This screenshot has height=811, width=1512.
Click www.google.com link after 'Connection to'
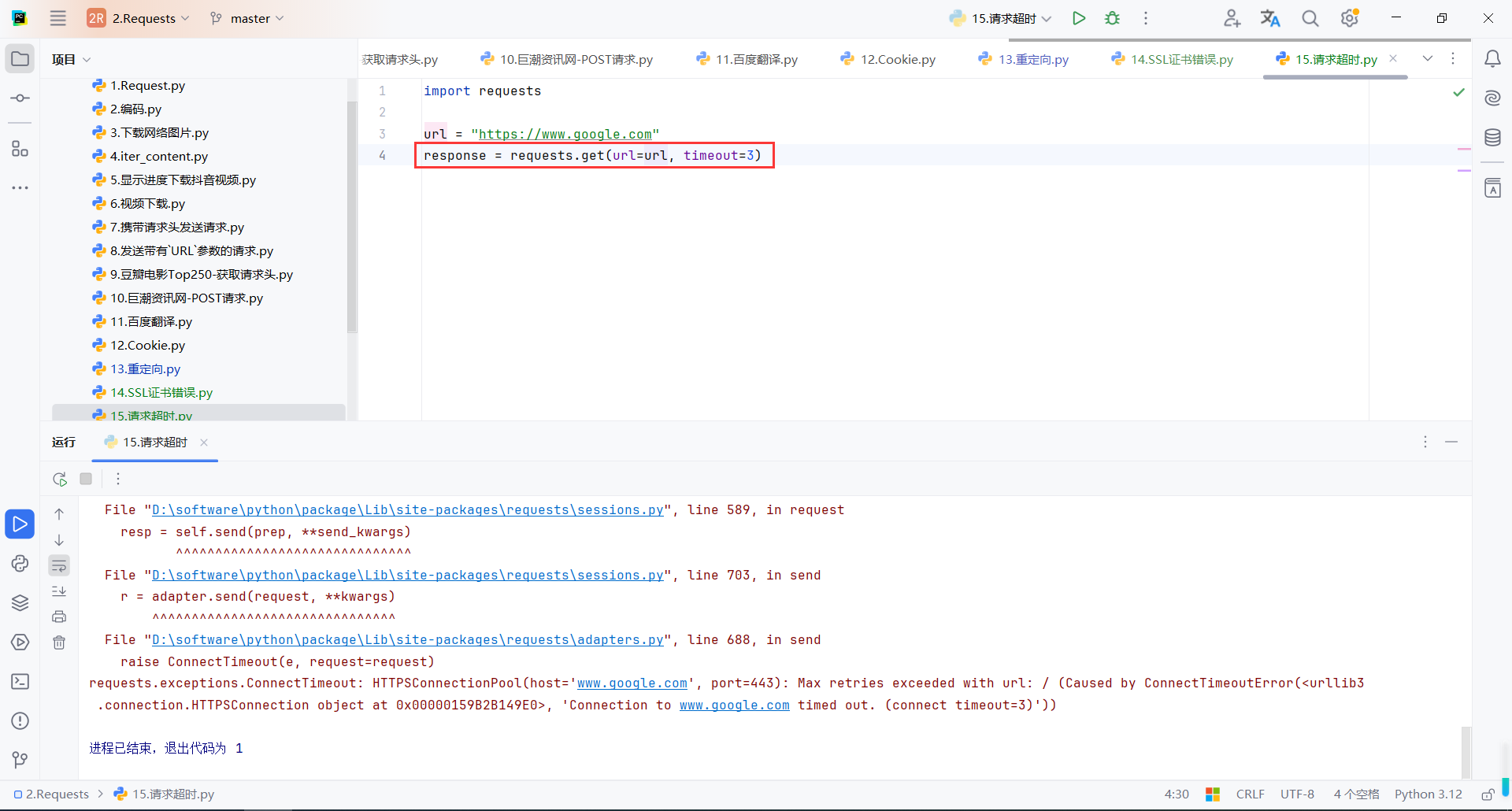pos(735,705)
